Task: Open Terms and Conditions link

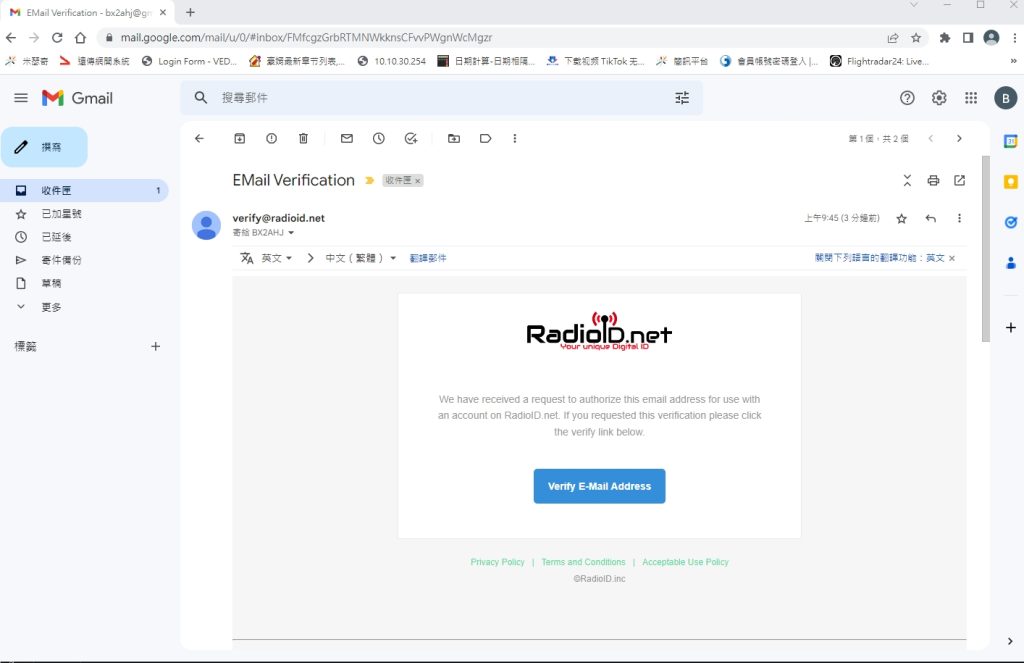Action: (x=583, y=562)
